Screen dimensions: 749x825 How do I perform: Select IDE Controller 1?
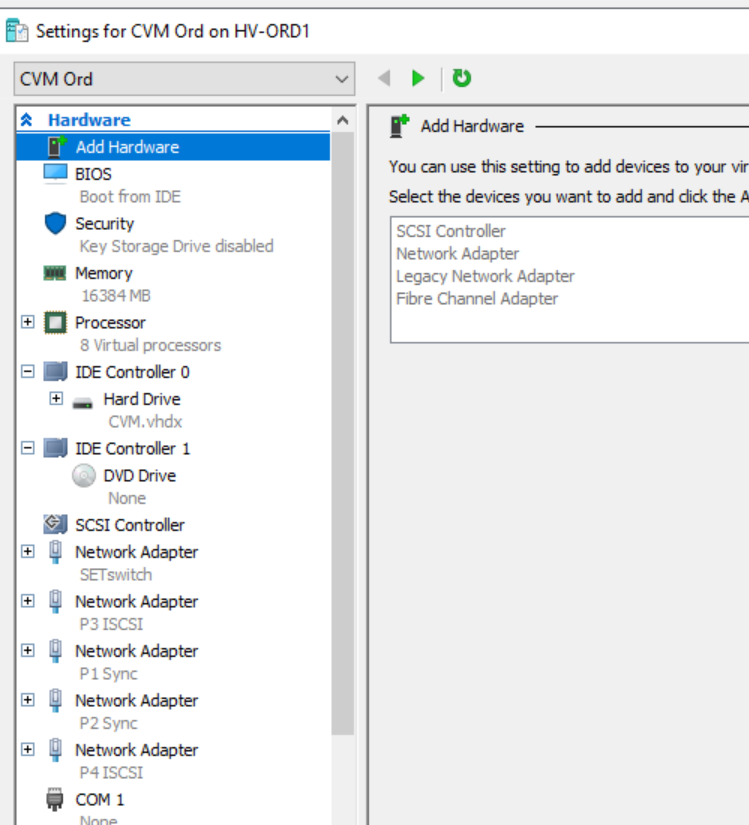click(x=133, y=449)
